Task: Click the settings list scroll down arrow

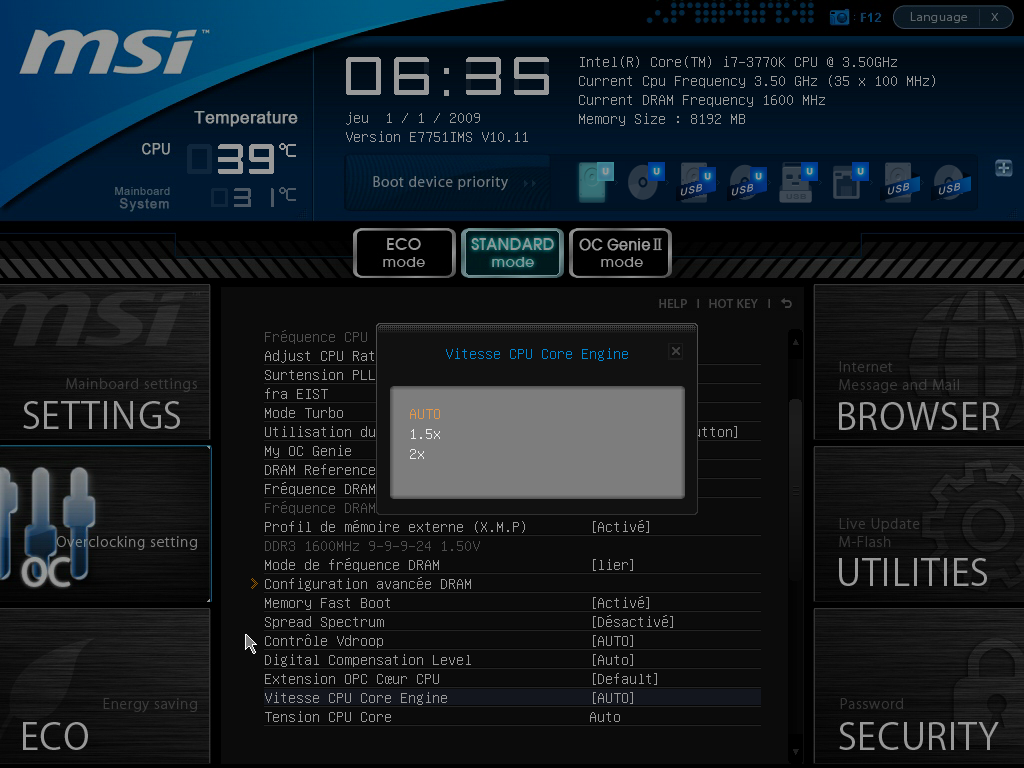Action: pos(795,752)
